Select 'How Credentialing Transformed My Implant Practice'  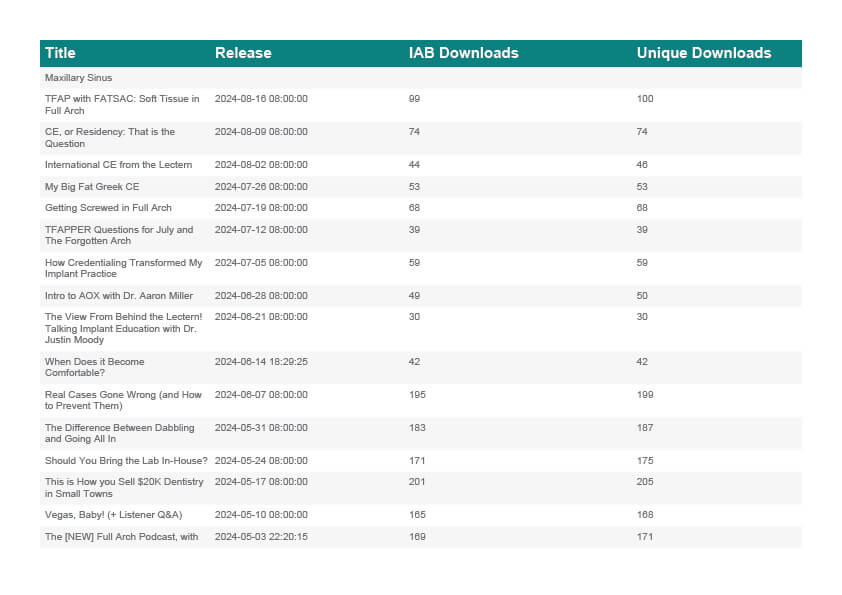tap(124, 269)
